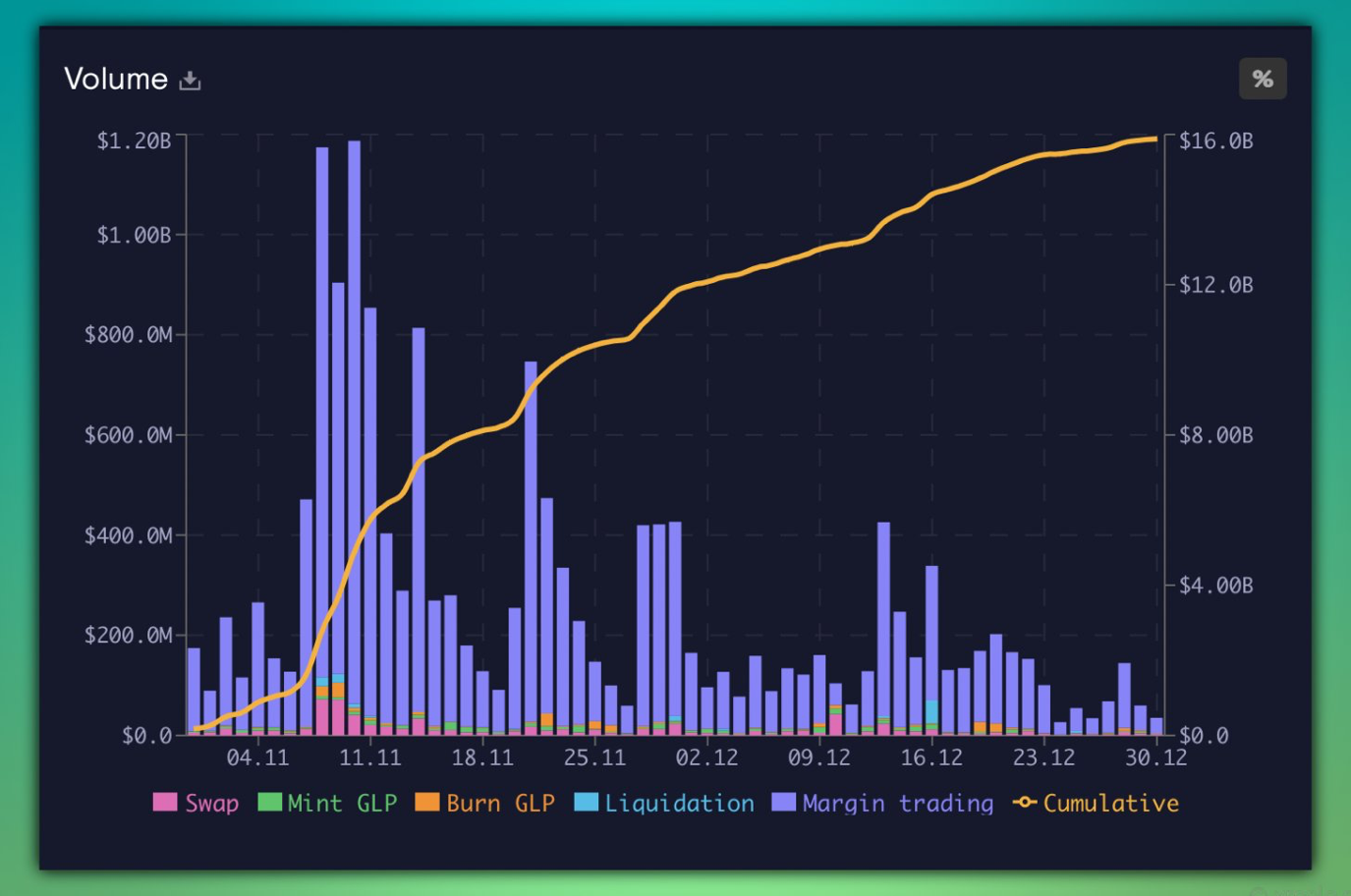
Task: Click the purple Margin trading legend square
Action: coord(783,803)
